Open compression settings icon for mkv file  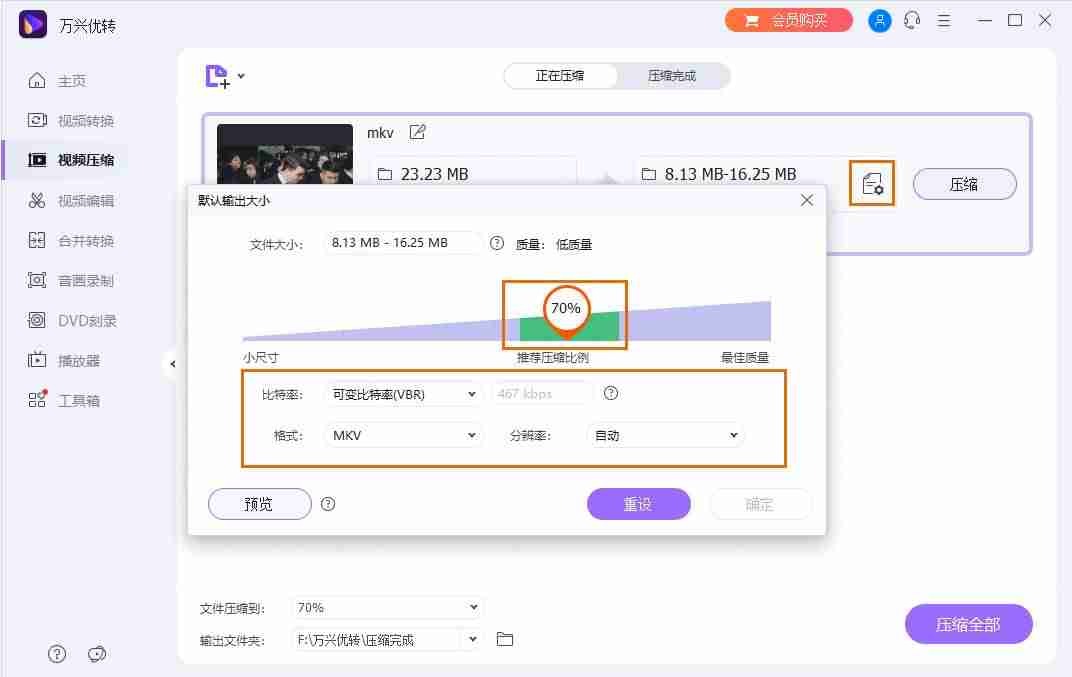pos(872,183)
